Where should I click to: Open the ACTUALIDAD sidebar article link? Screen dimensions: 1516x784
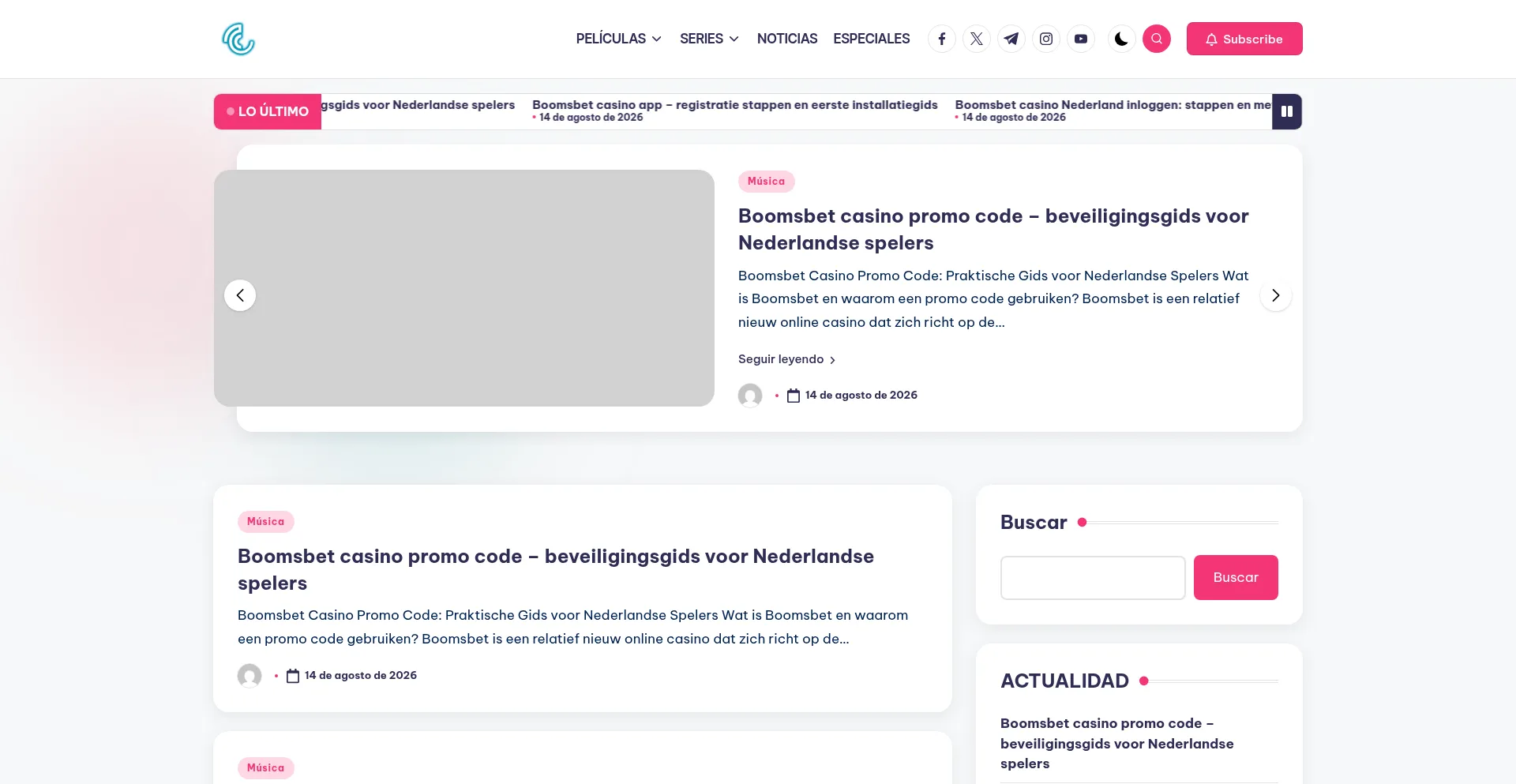coord(1116,744)
